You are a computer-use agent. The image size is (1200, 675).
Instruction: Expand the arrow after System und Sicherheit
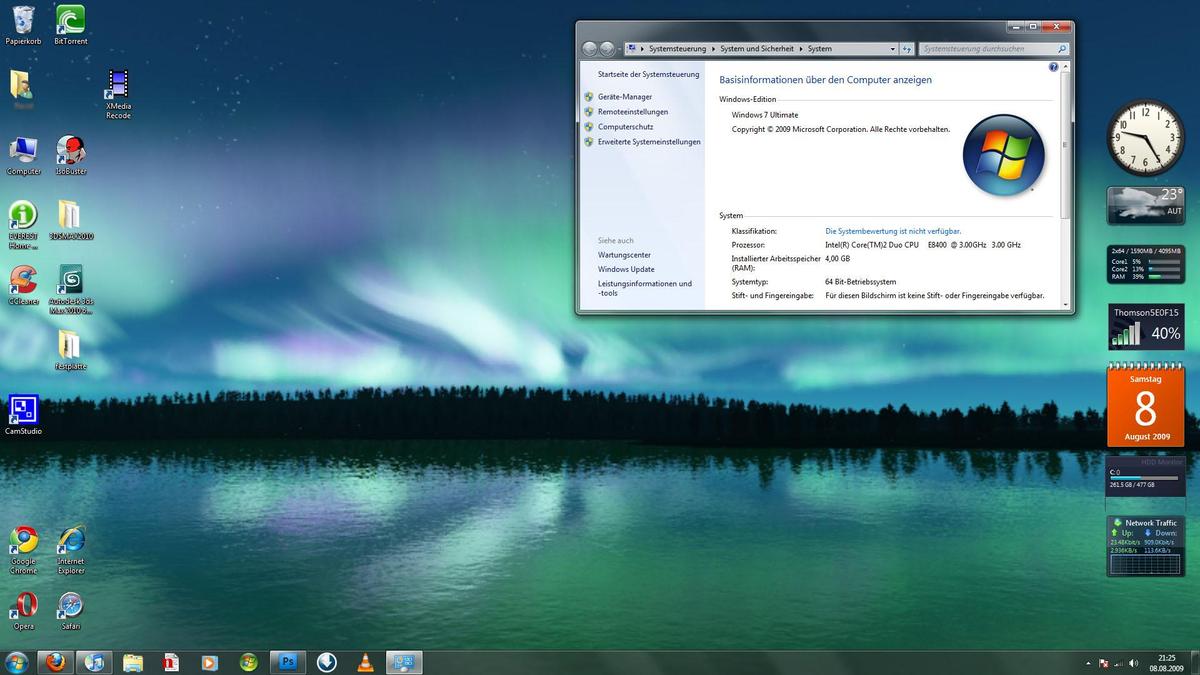pyautogui.click(x=800, y=49)
